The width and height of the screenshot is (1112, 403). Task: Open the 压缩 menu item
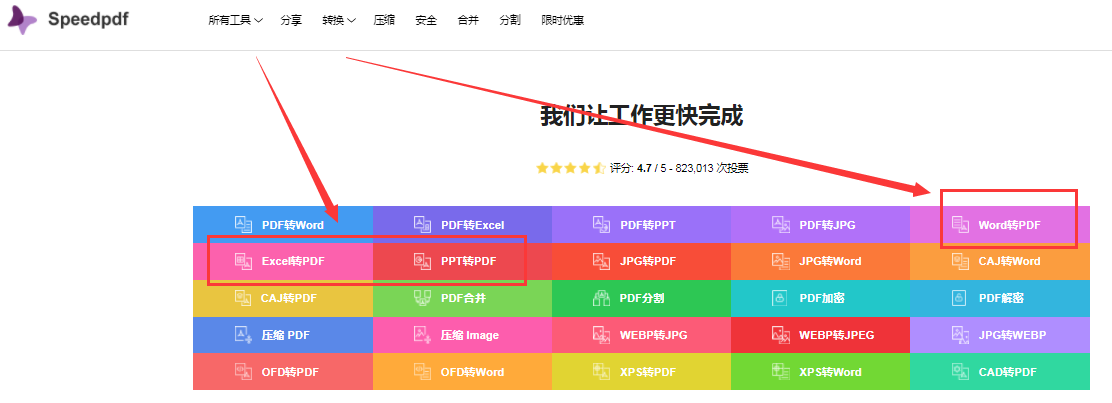coord(384,21)
